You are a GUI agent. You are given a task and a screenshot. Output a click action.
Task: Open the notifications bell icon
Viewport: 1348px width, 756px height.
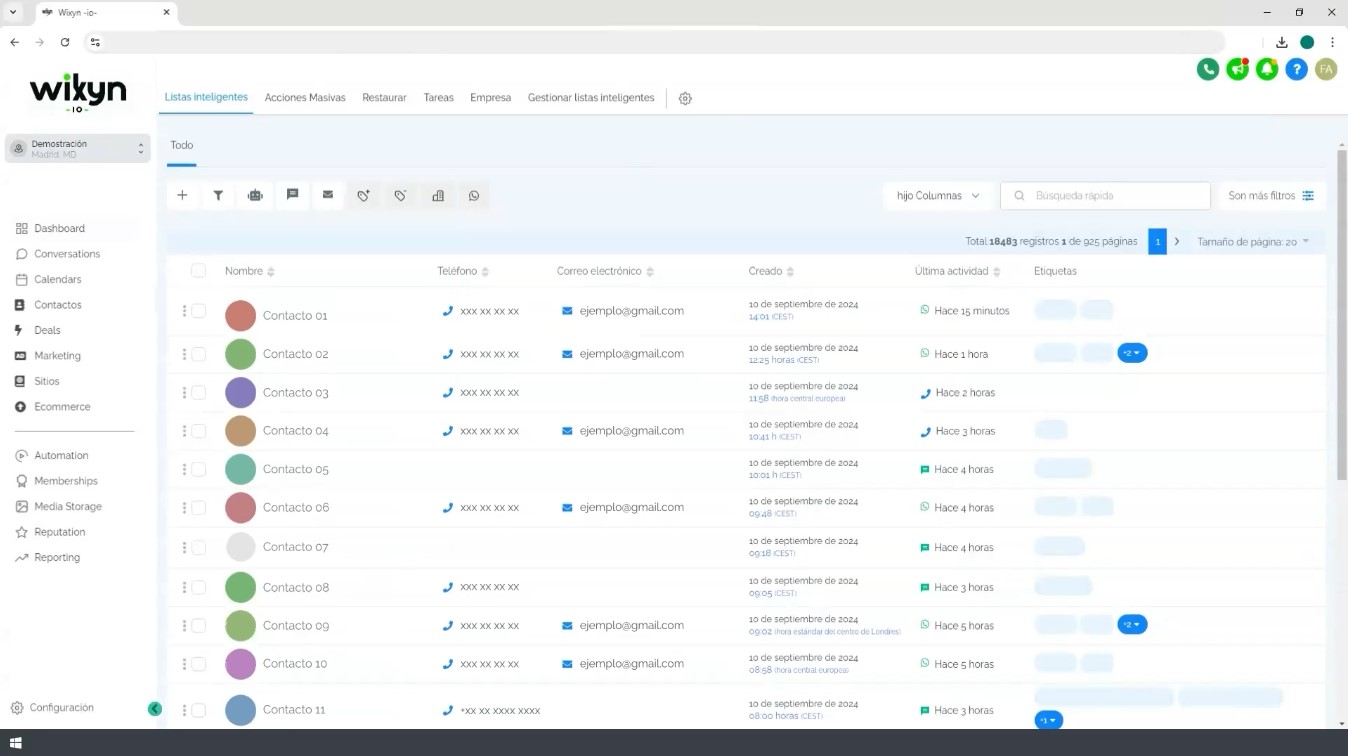[x=1267, y=69]
